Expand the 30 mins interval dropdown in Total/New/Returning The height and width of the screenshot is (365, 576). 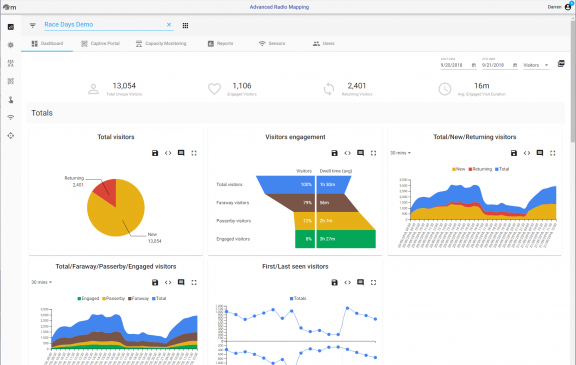point(400,153)
